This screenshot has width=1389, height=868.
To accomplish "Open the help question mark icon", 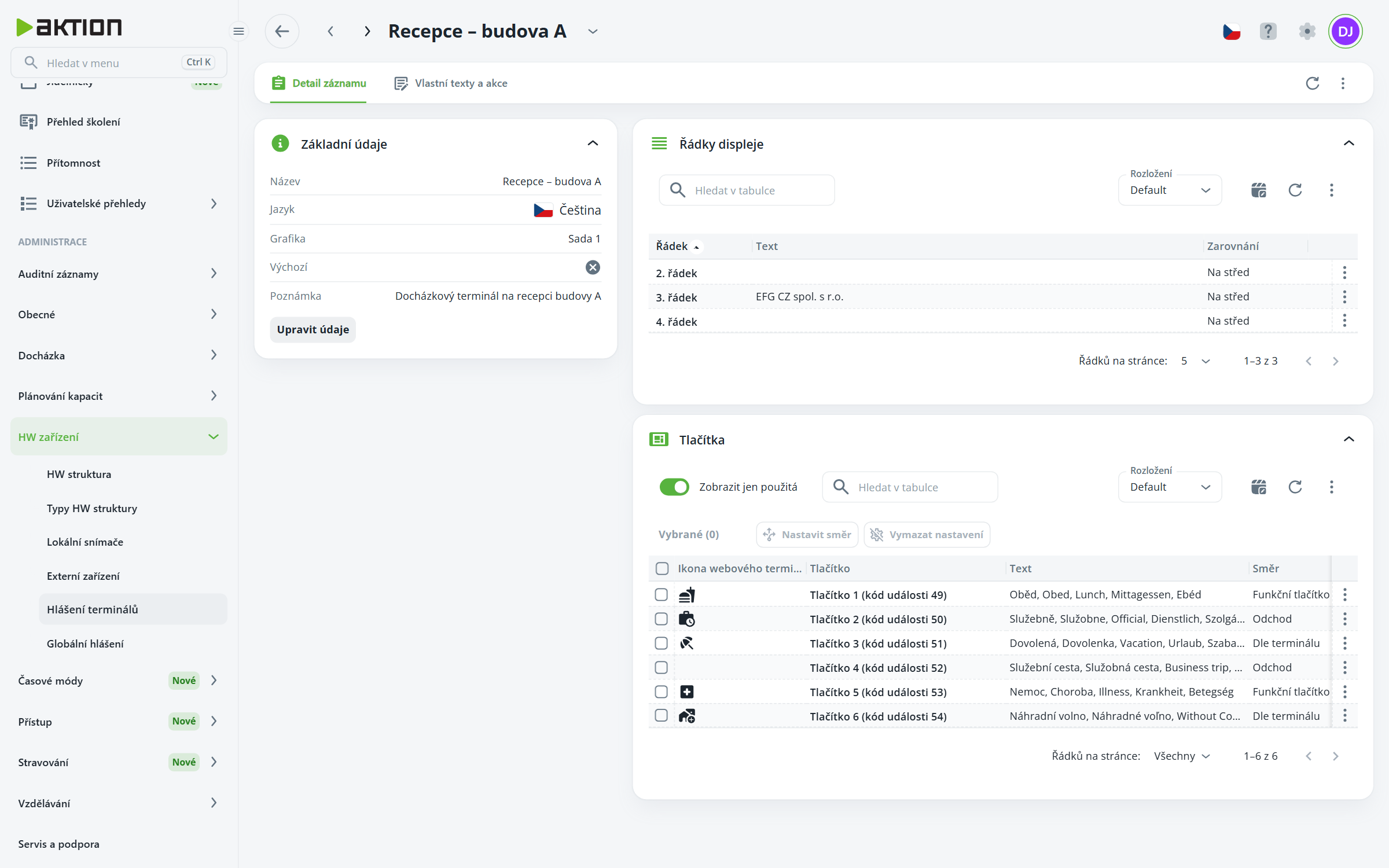I will pos(1268,31).
